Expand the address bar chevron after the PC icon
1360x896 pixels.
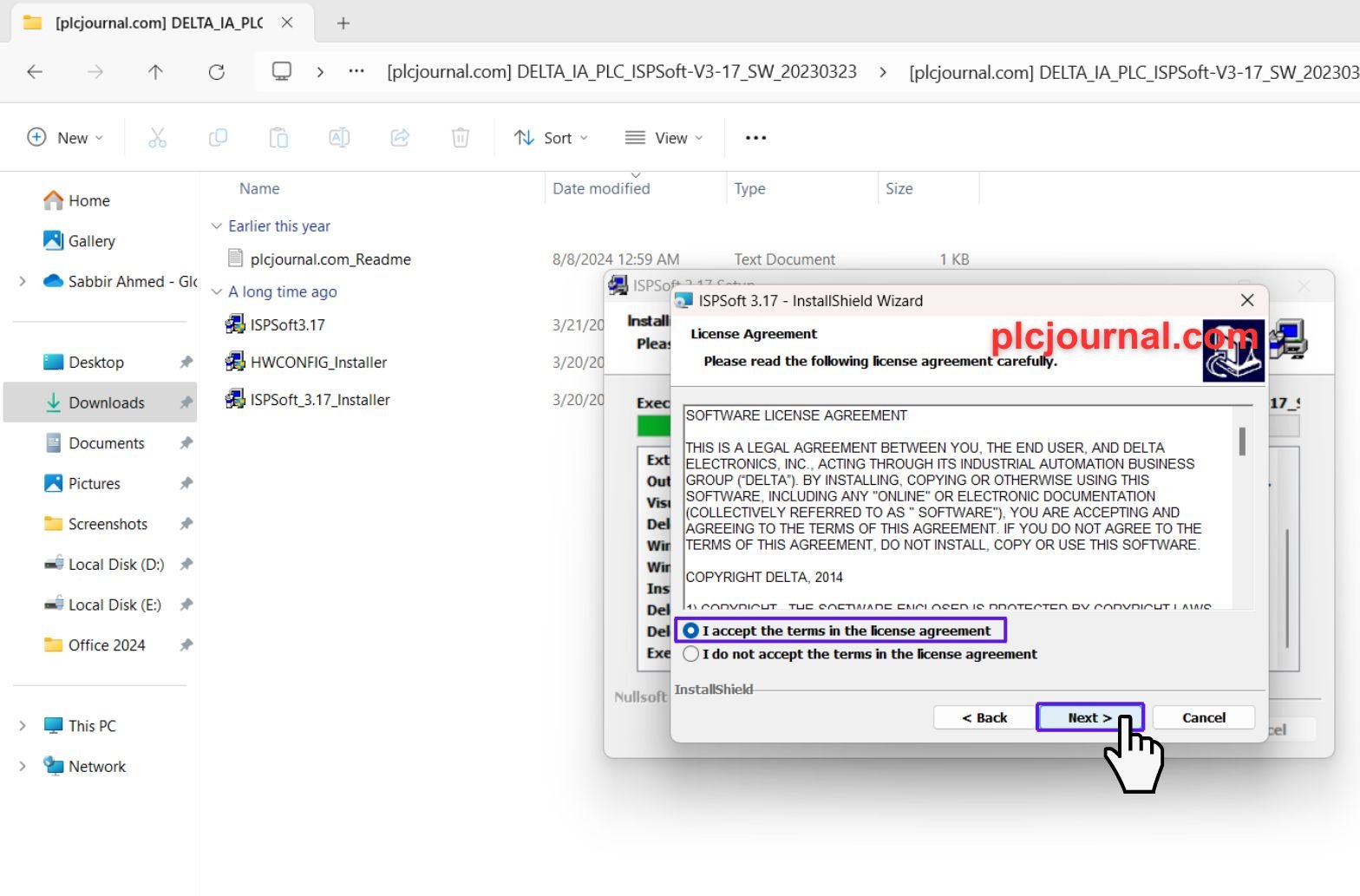320,72
